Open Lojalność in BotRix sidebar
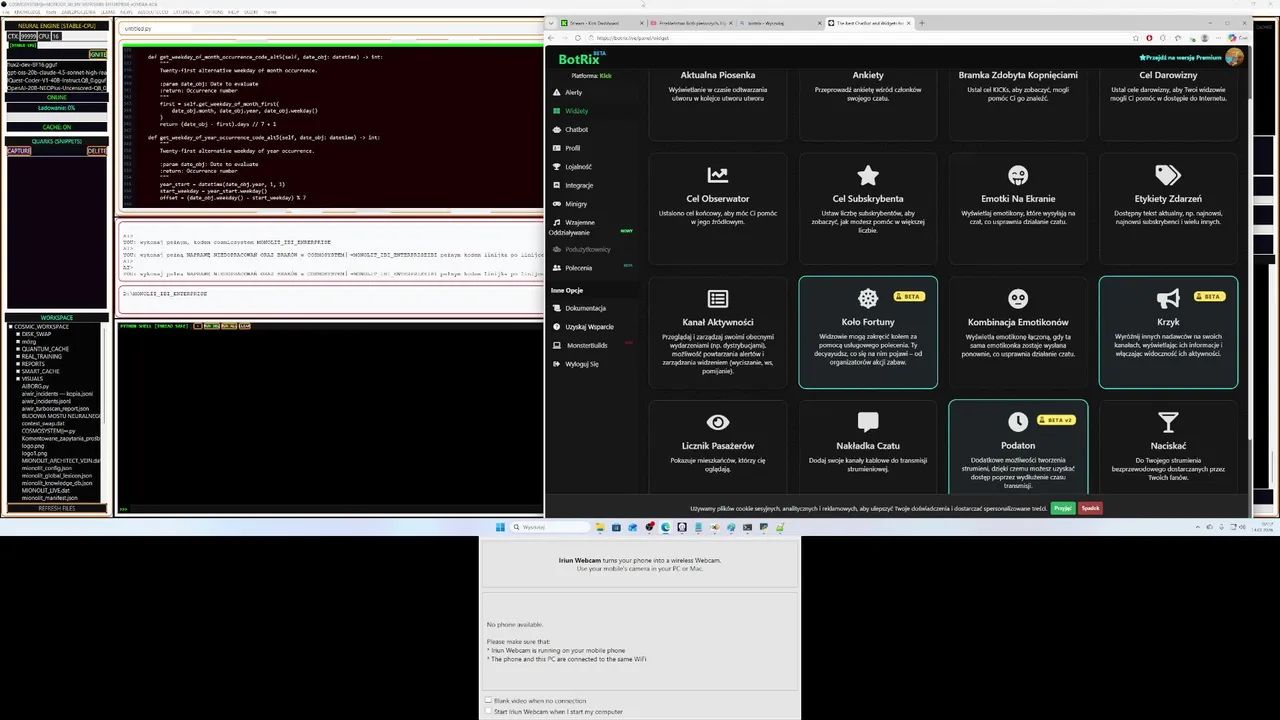Image resolution: width=1280 pixels, height=720 pixels. pos(578,167)
